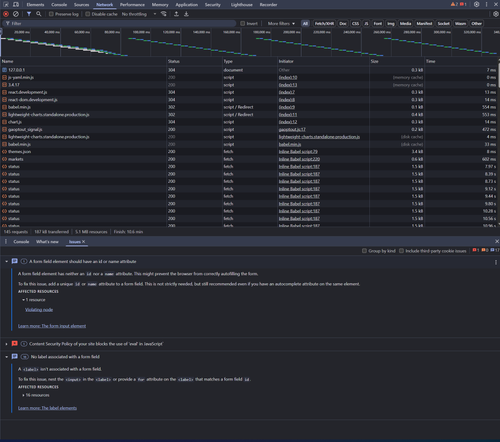Stop recording network log
500x442 pixels.
pos(6,14)
